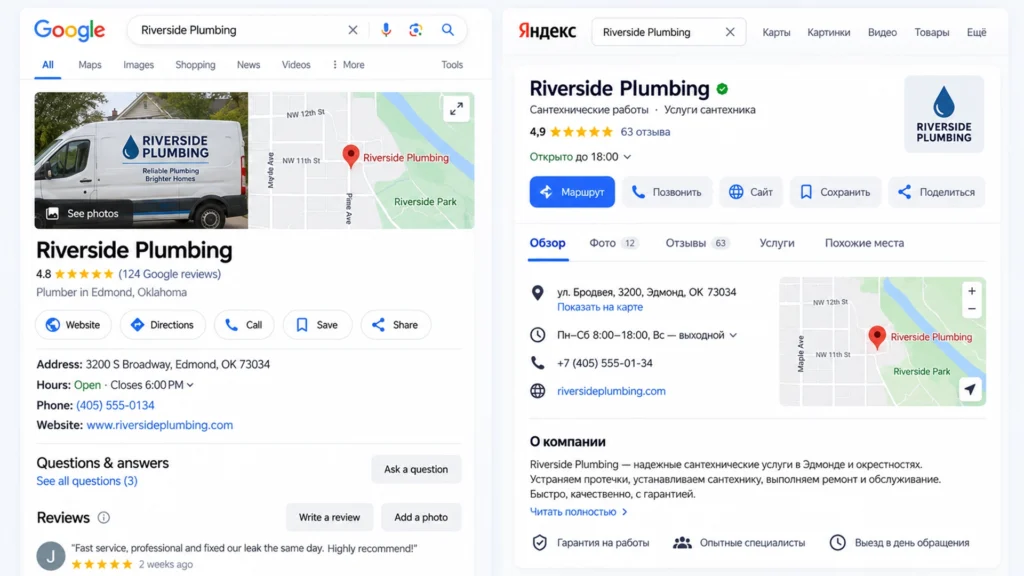
Task: Choose Add a photo
Action: (x=421, y=517)
